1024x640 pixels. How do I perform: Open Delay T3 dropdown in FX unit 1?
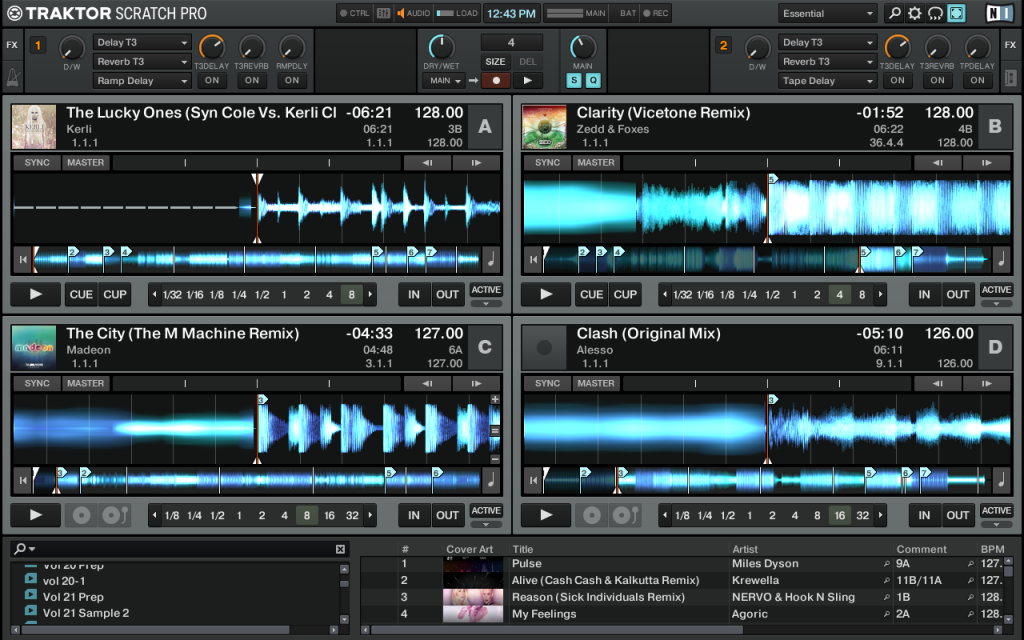142,42
